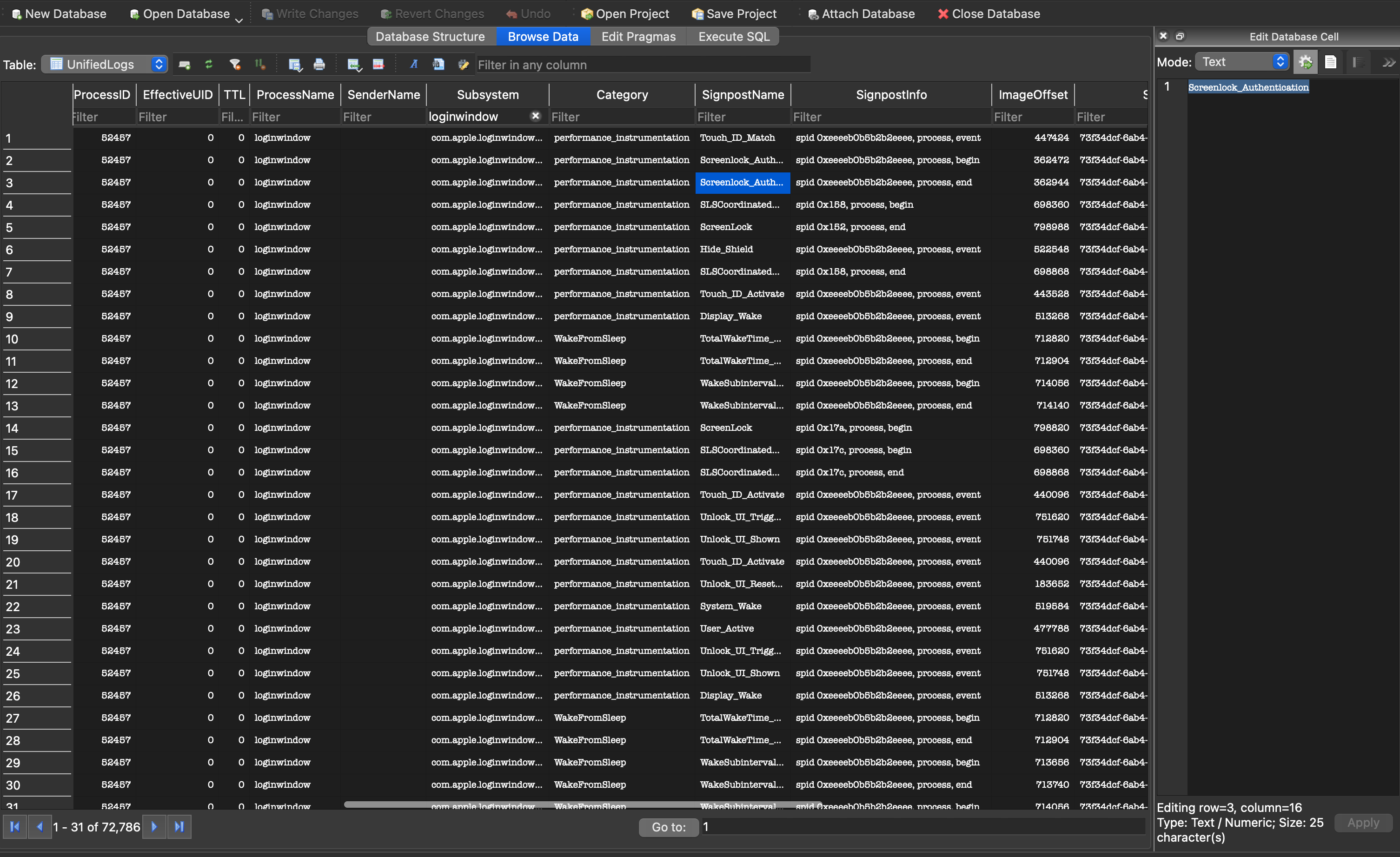This screenshot has width=1400, height=857.
Task: Jump to the last page of records
Action: coord(179,827)
